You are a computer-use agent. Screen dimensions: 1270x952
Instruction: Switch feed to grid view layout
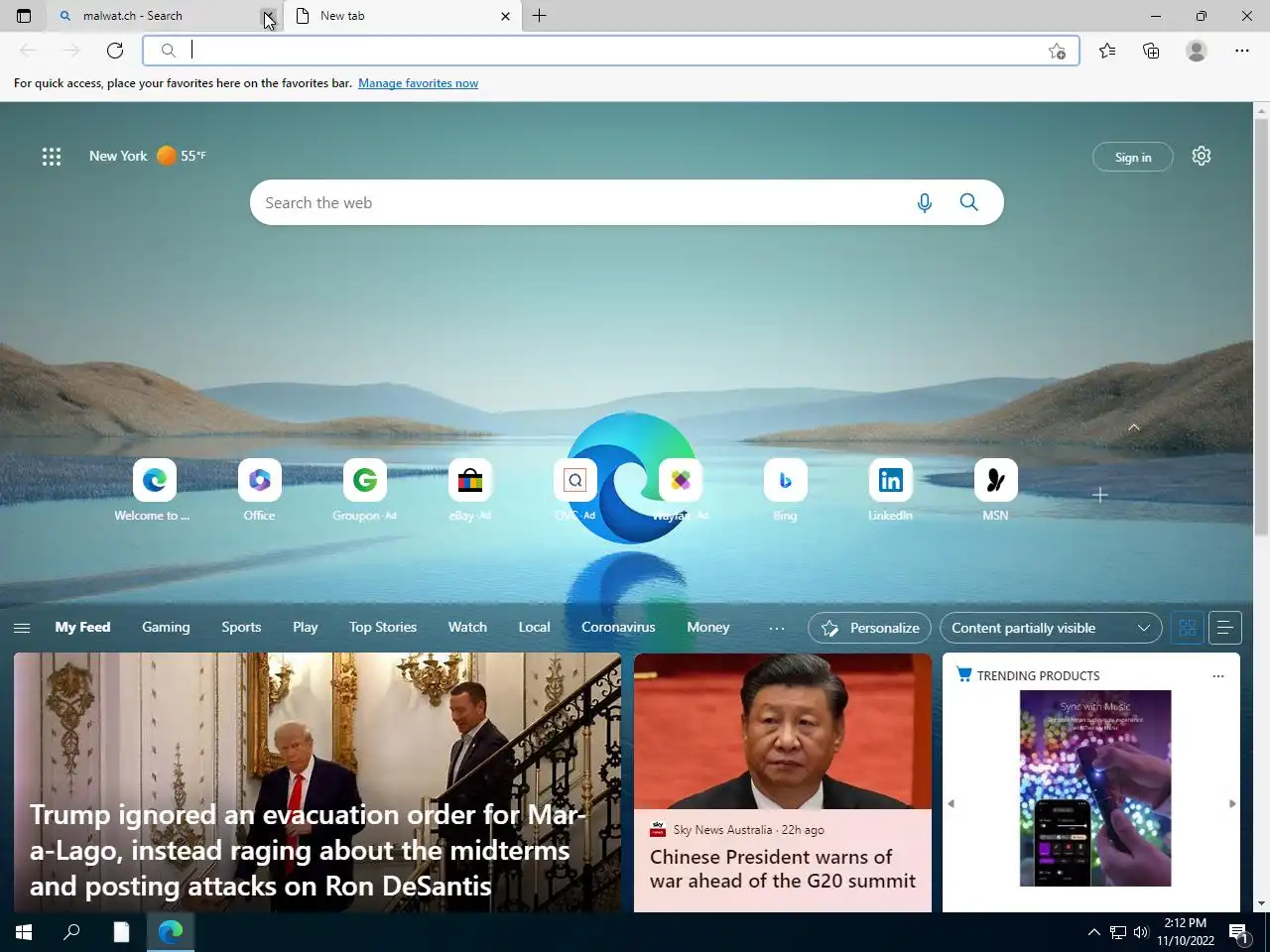click(1188, 628)
